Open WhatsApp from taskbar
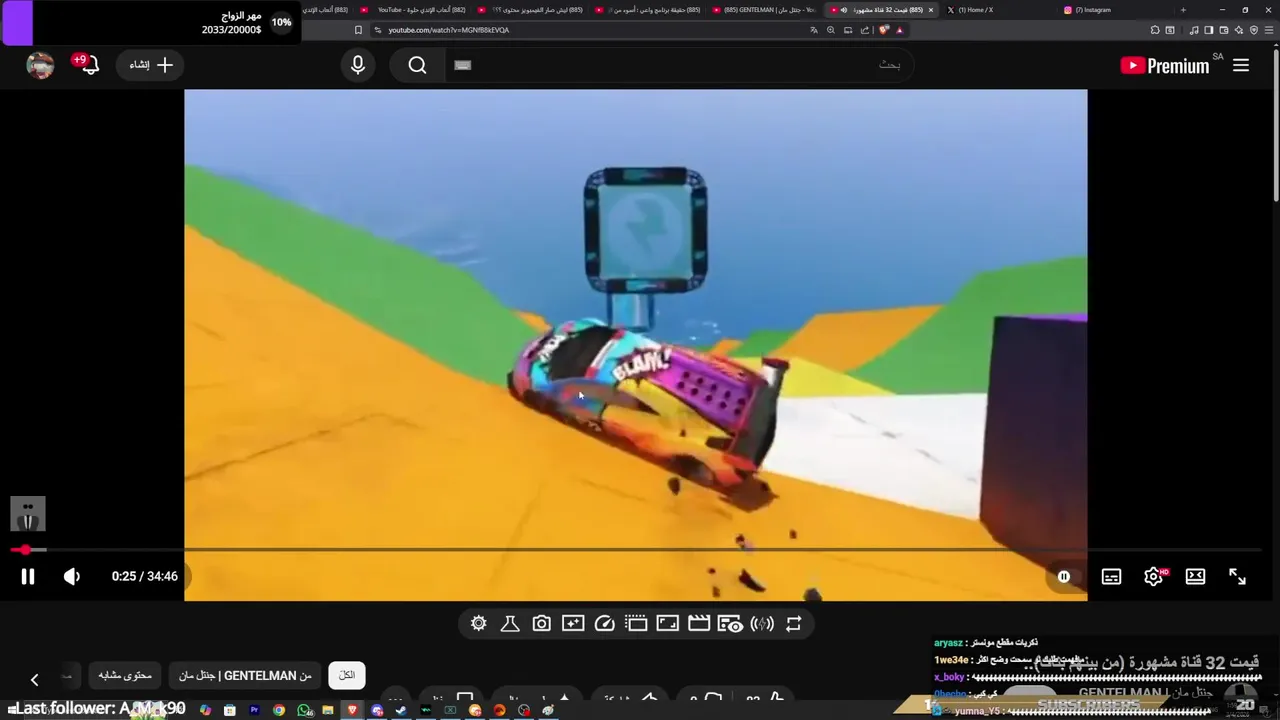 [304, 710]
